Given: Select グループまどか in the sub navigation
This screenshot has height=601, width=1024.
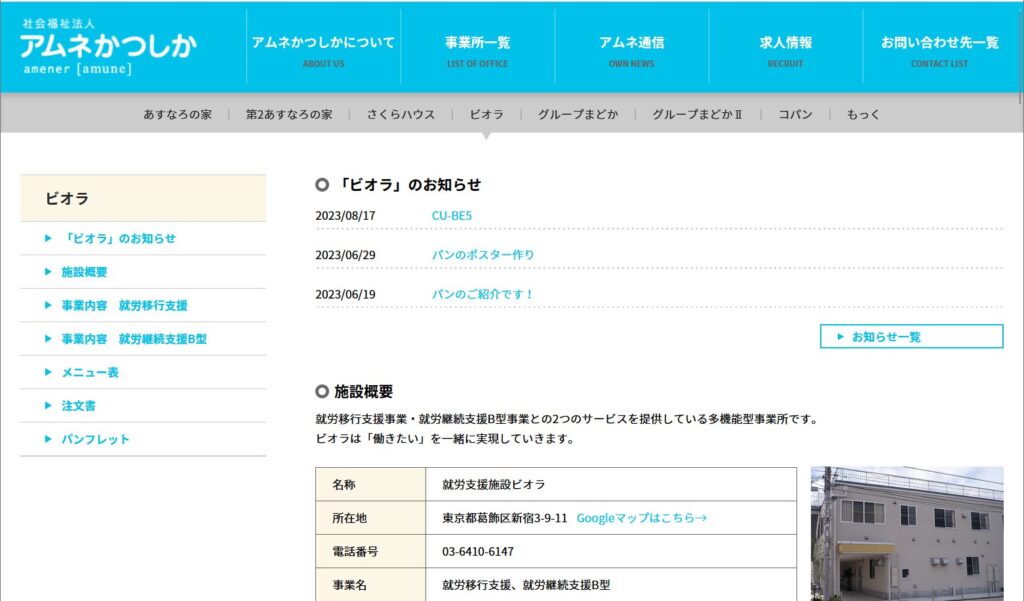Looking at the screenshot, I should [x=577, y=114].
